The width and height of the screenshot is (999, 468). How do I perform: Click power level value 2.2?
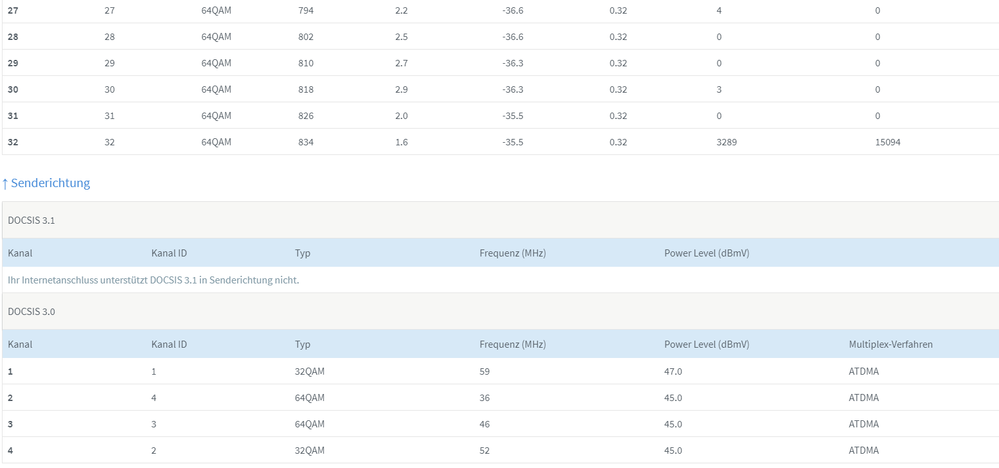click(x=401, y=11)
